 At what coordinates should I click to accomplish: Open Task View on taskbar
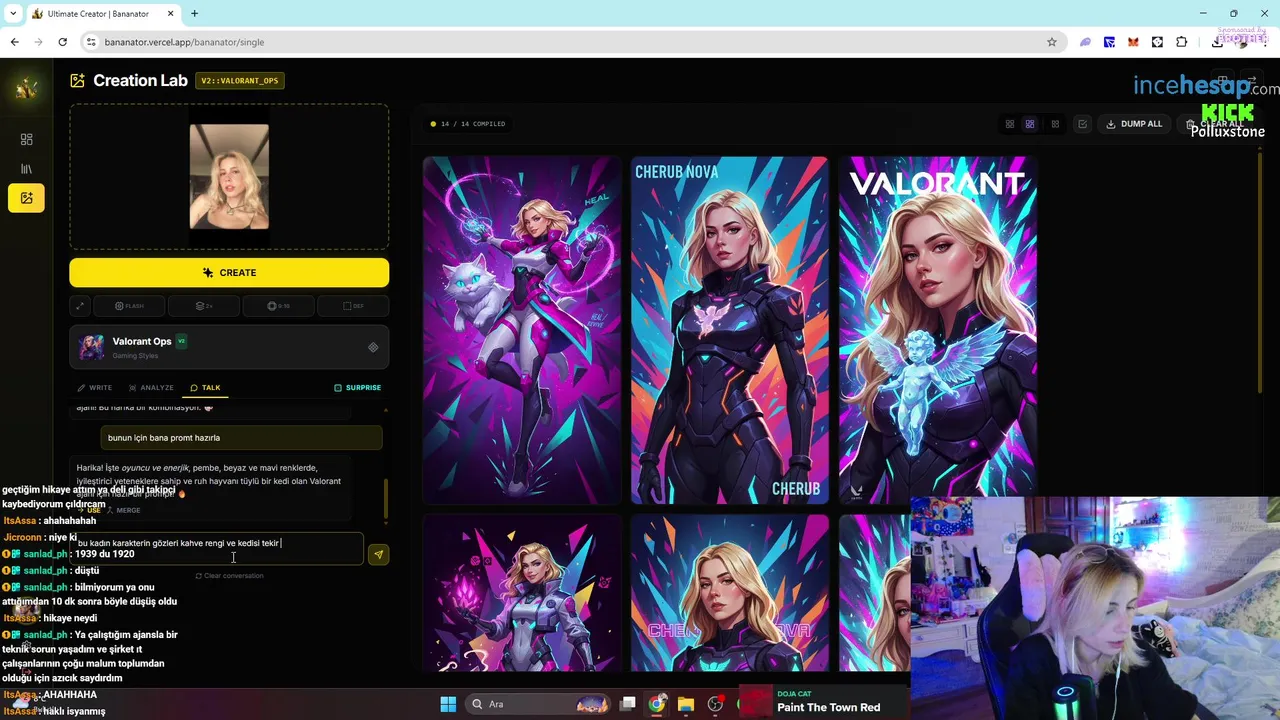pos(628,704)
